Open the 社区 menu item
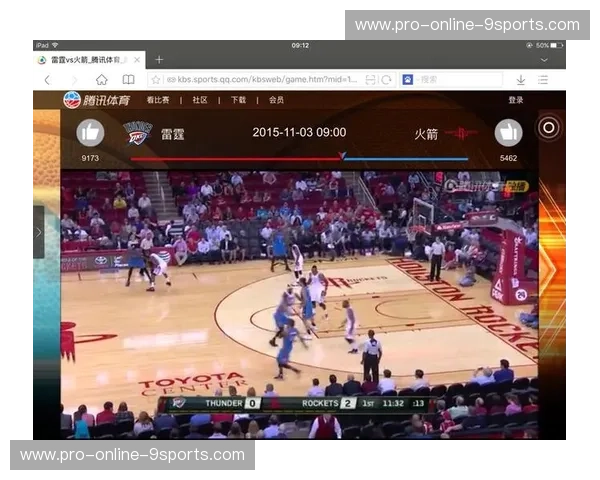Screen dimensions: 600x480 click(200, 100)
